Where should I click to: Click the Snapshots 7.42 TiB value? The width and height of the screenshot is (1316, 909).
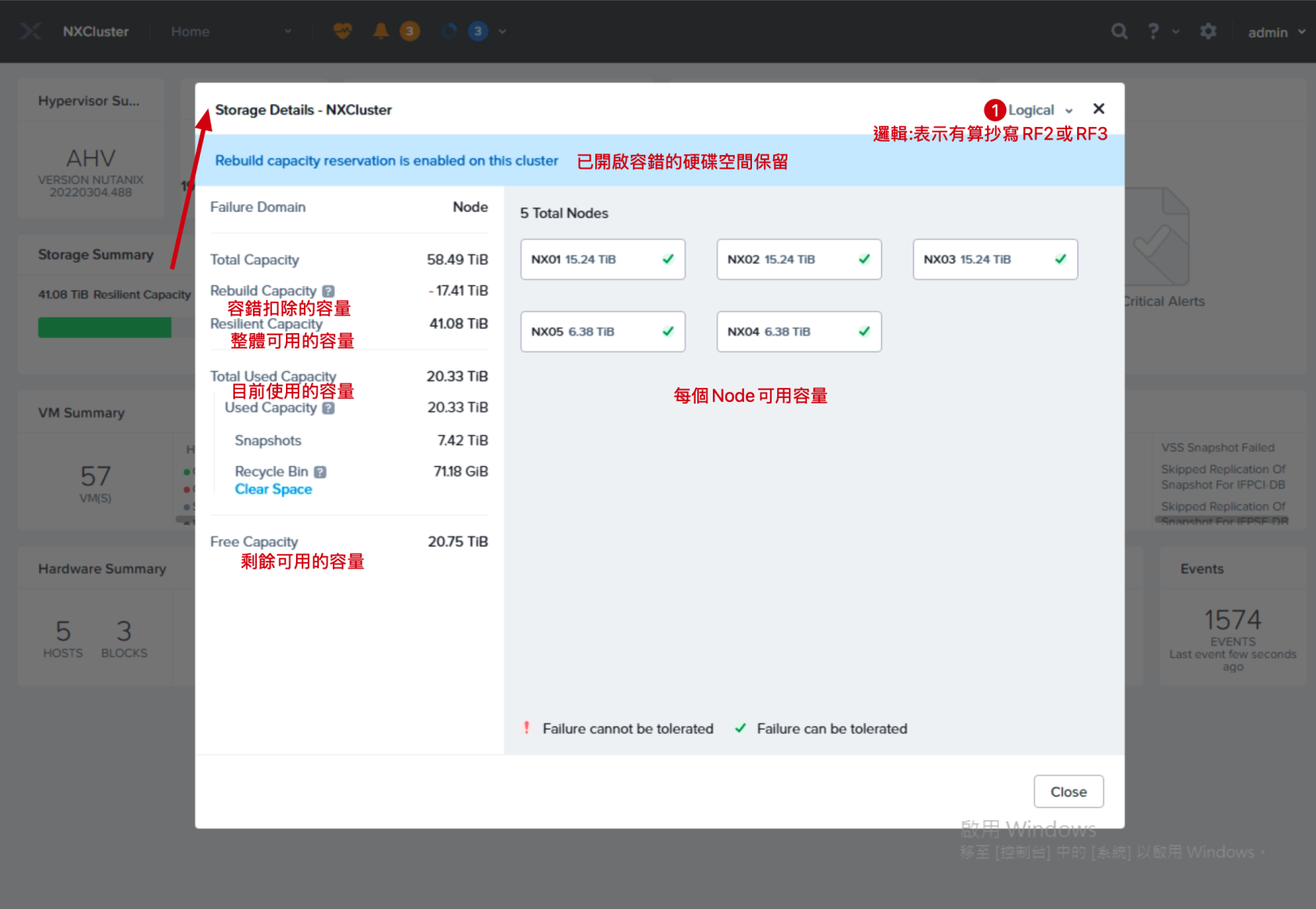click(462, 440)
